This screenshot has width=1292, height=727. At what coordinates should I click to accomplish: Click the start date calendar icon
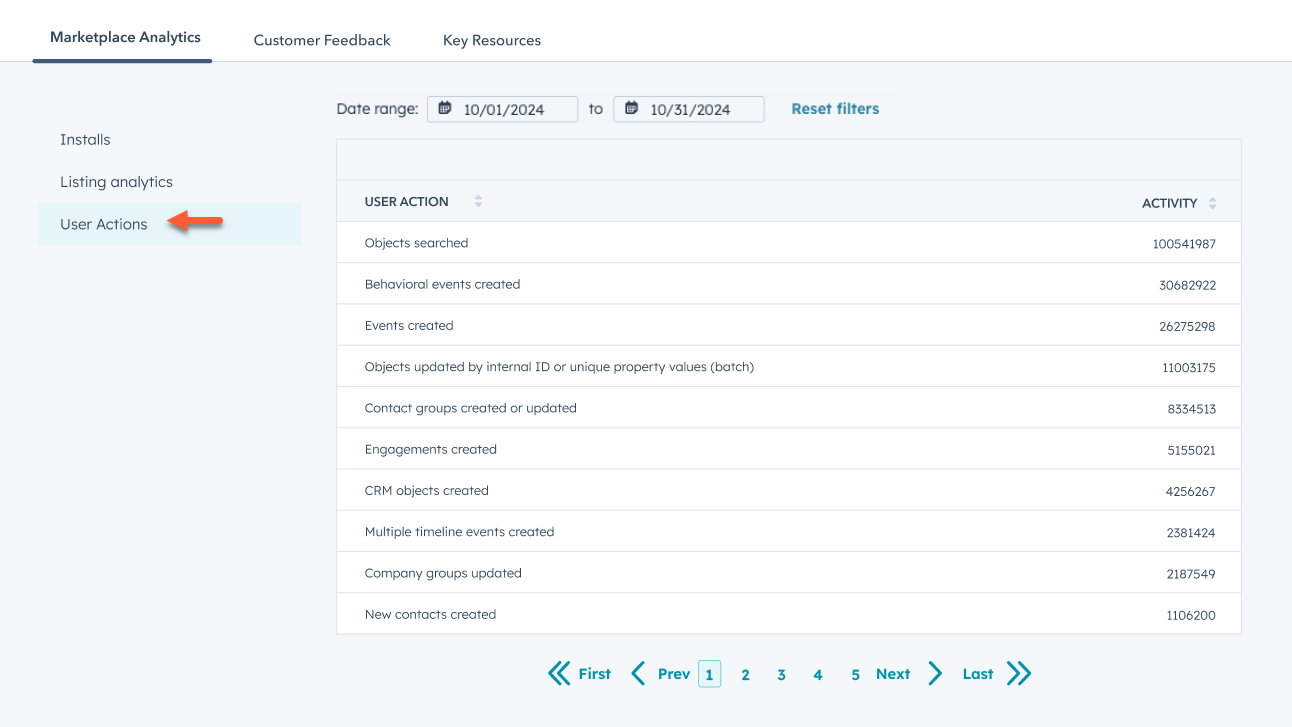445,109
